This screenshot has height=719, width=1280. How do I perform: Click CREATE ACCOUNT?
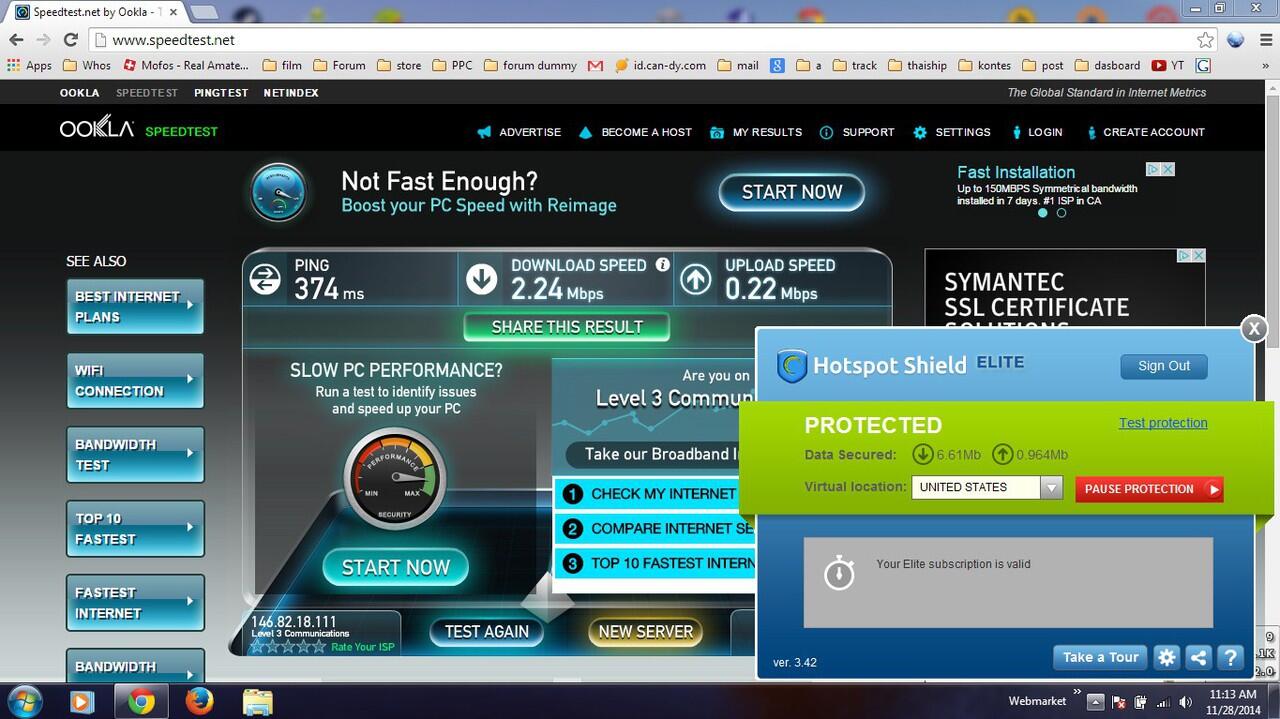tap(1144, 132)
